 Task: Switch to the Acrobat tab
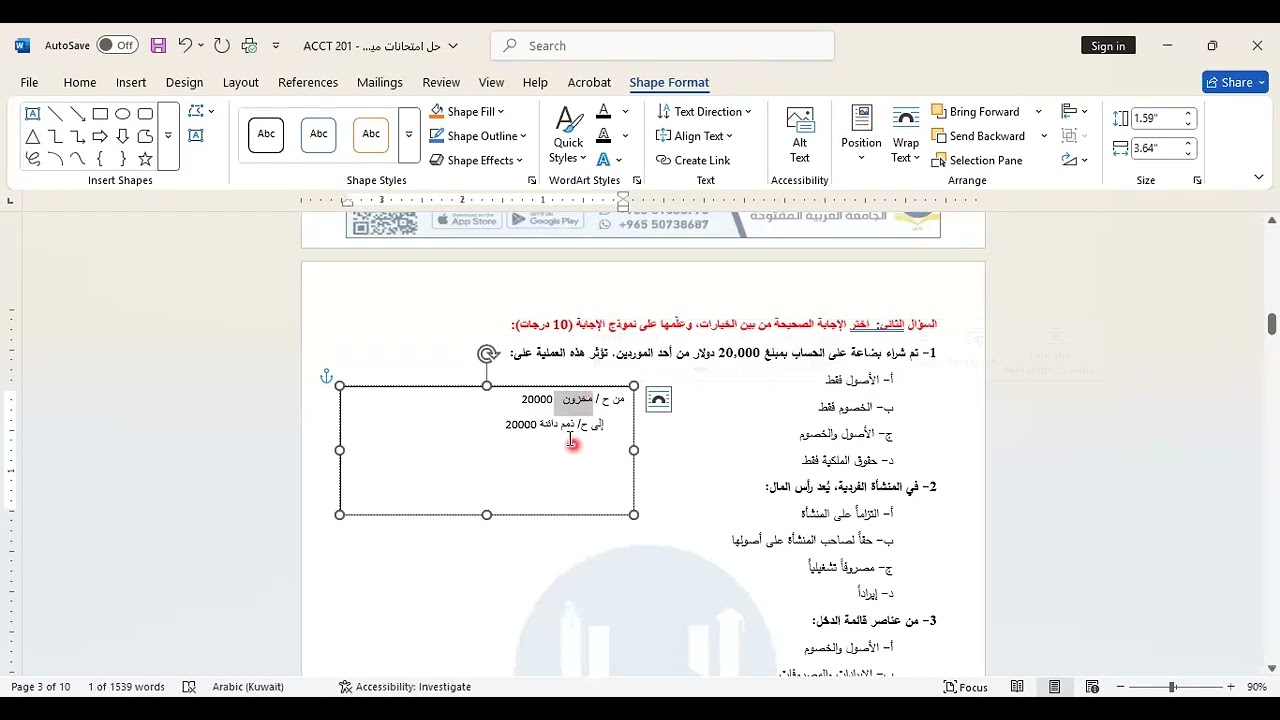(589, 82)
